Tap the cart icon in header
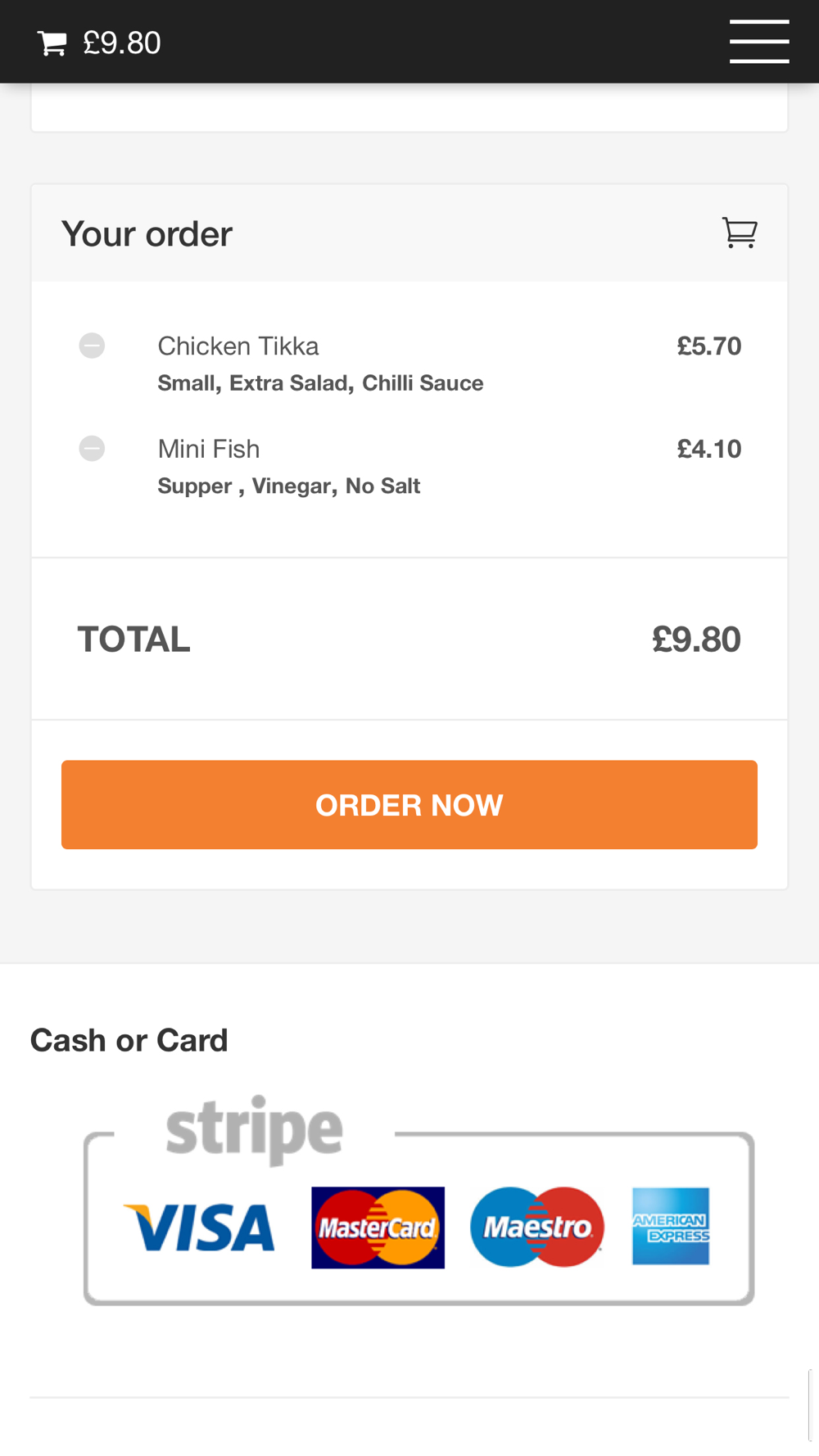The width and height of the screenshot is (819, 1456). tap(52, 43)
